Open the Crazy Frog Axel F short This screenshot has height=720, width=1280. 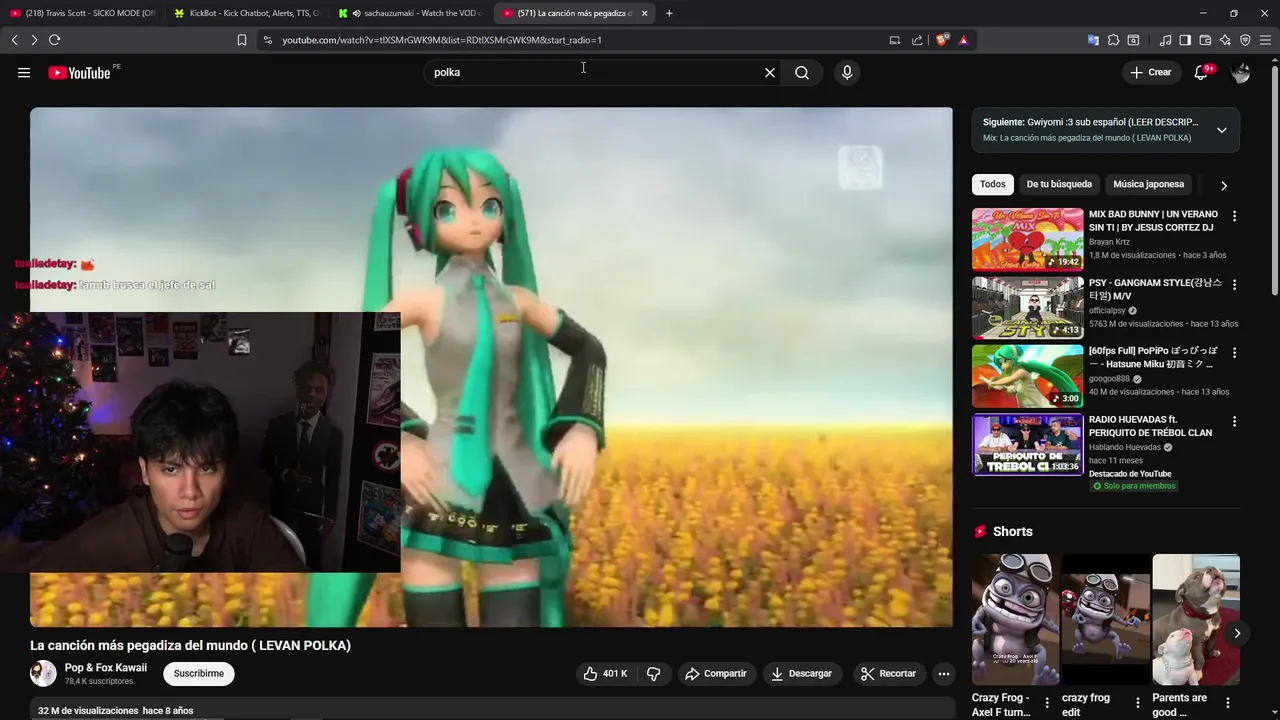1016,620
